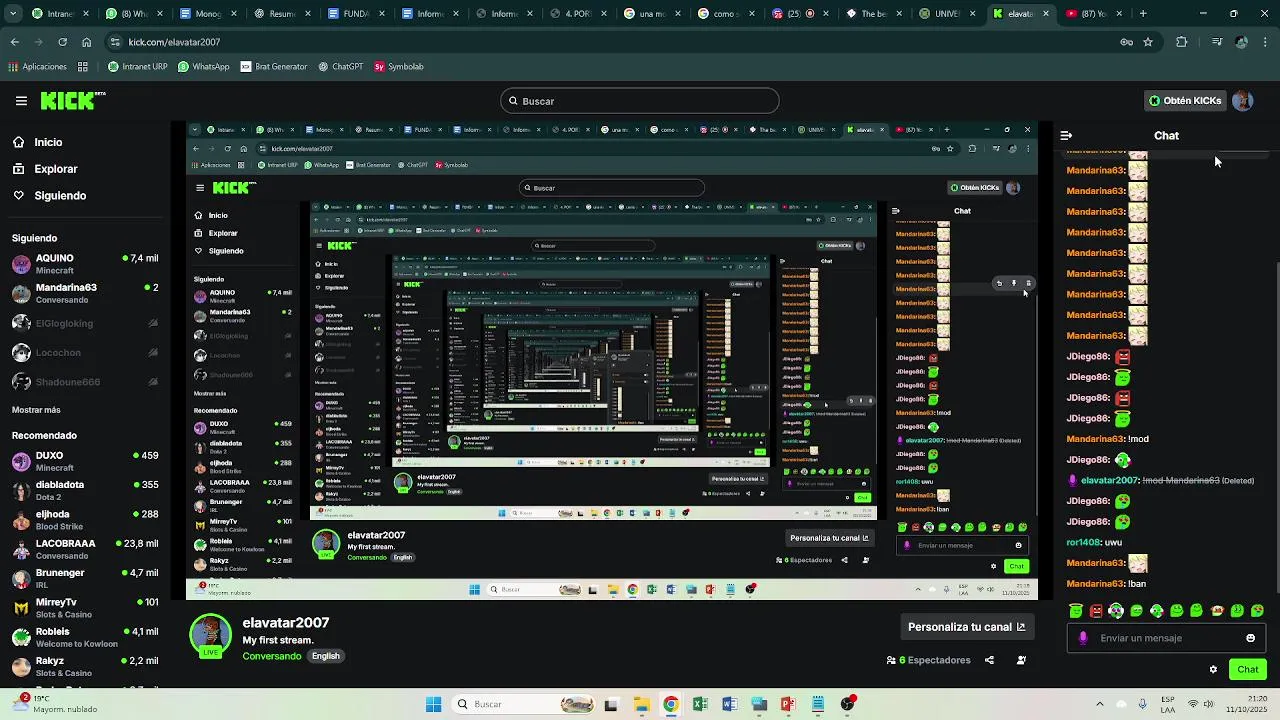This screenshot has width=1280, height=720.
Task: Open the Aplicaciones bookmark shortcut
Action: (x=38, y=67)
